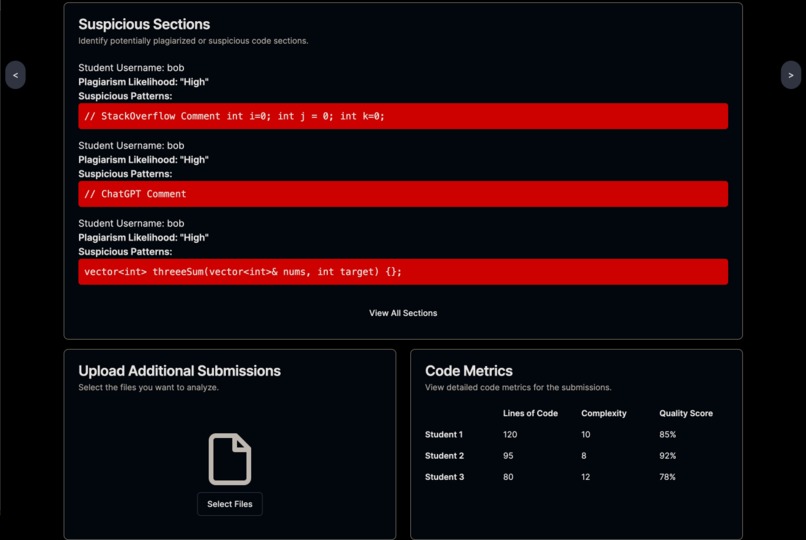Click Student 3 complexity value 12

tap(585, 477)
